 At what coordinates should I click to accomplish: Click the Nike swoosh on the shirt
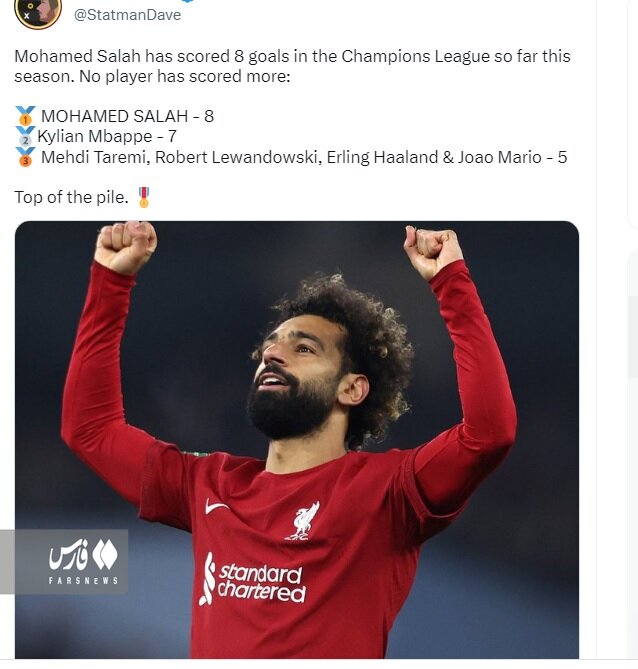click(216, 507)
